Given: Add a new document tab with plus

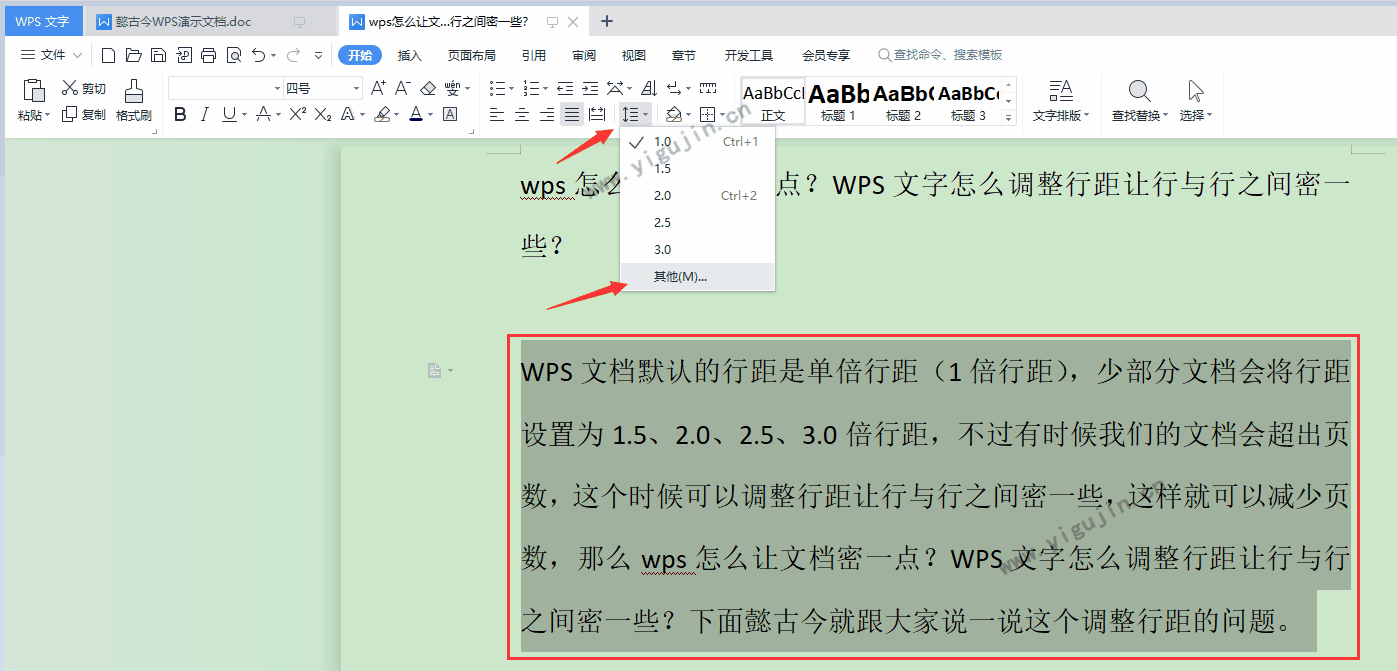Looking at the screenshot, I should [x=606, y=21].
